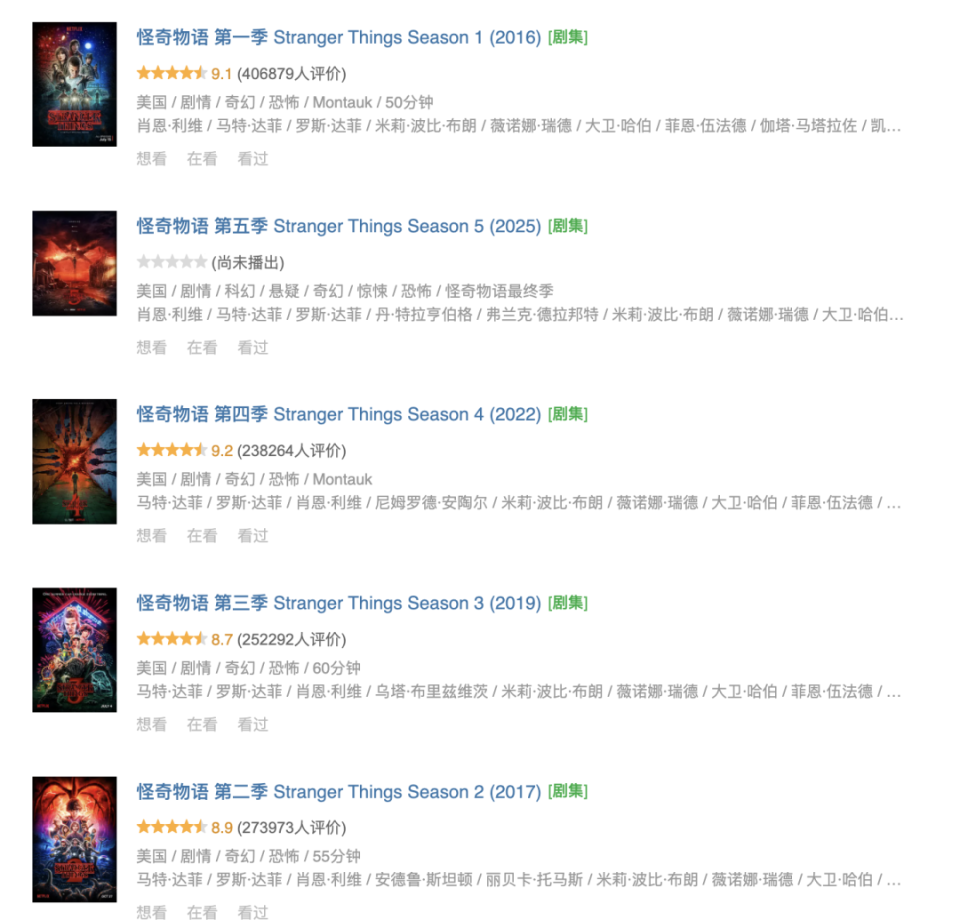Image resolution: width=960 pixels, height=920 pixels.
Task: Open the Stranger Things Season 2 (2017) title link
Action: [x=339, y=791]
